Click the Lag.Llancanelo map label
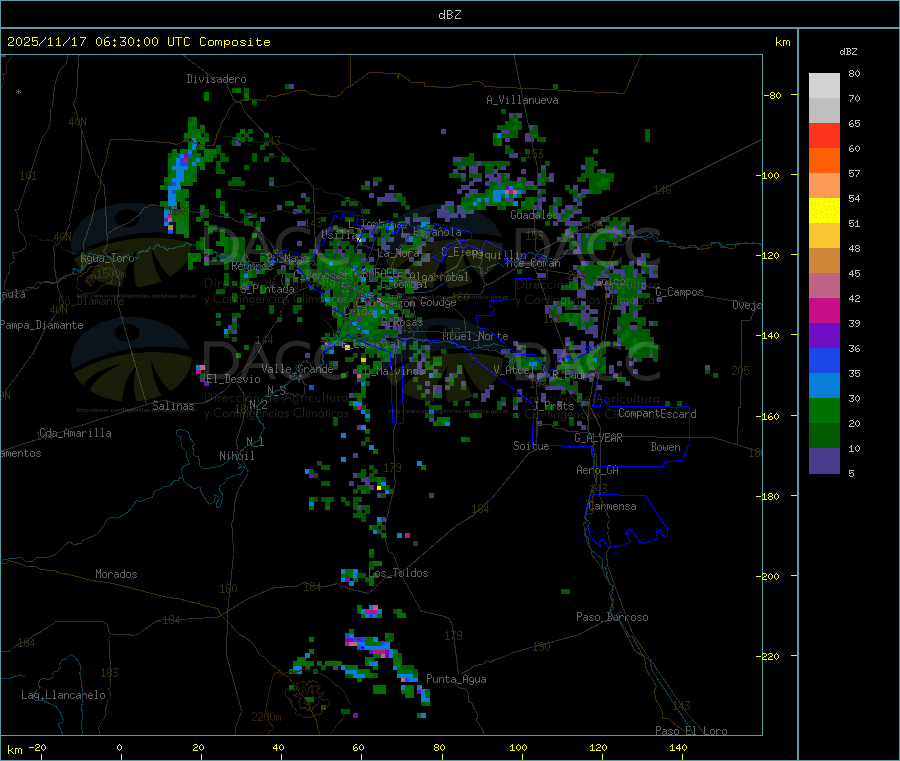This screenshot has width=900, height=761. point(64,695)
